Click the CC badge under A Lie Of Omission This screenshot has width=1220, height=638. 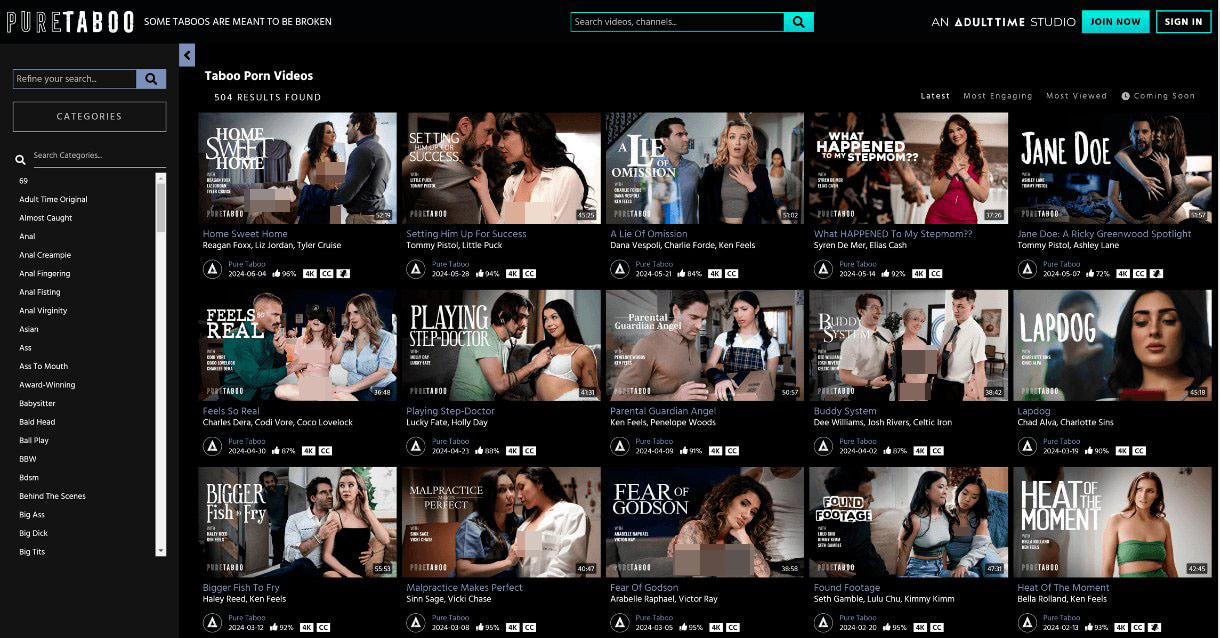point(732,273)
